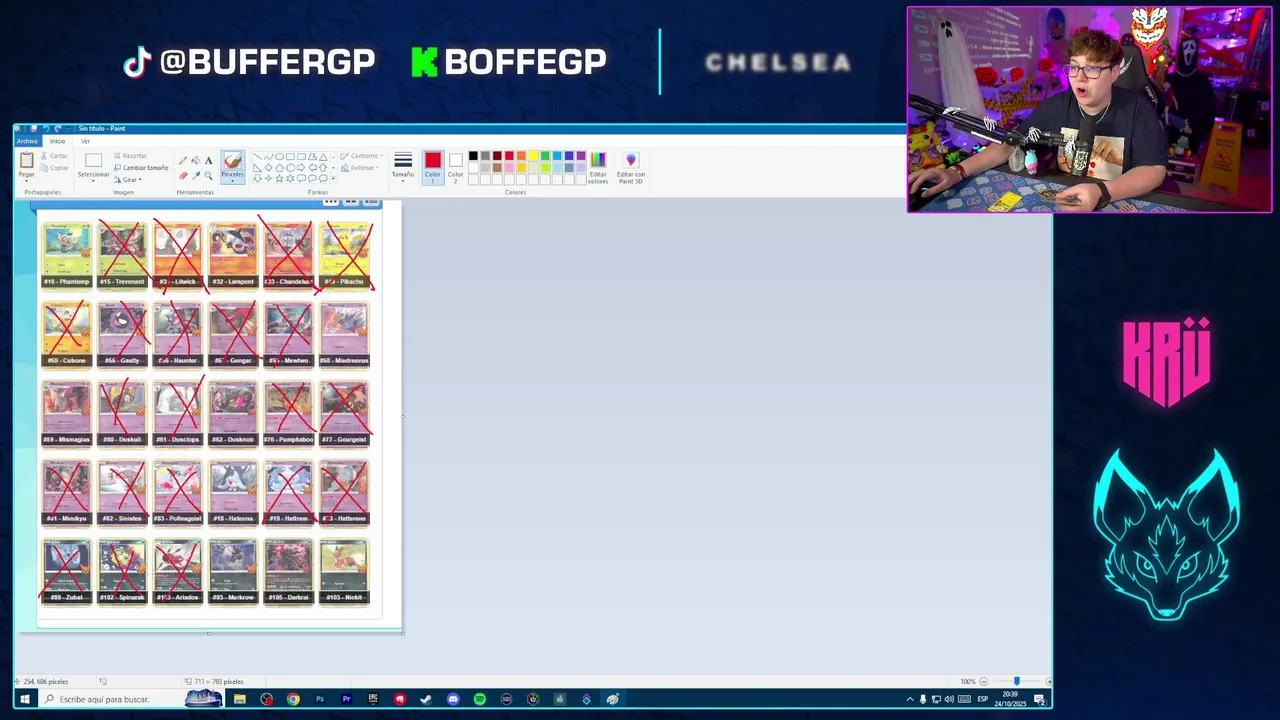Click the #93 - Murkrow card
Viewport: 1280px width, 720px height.
(x=233, y=571)
